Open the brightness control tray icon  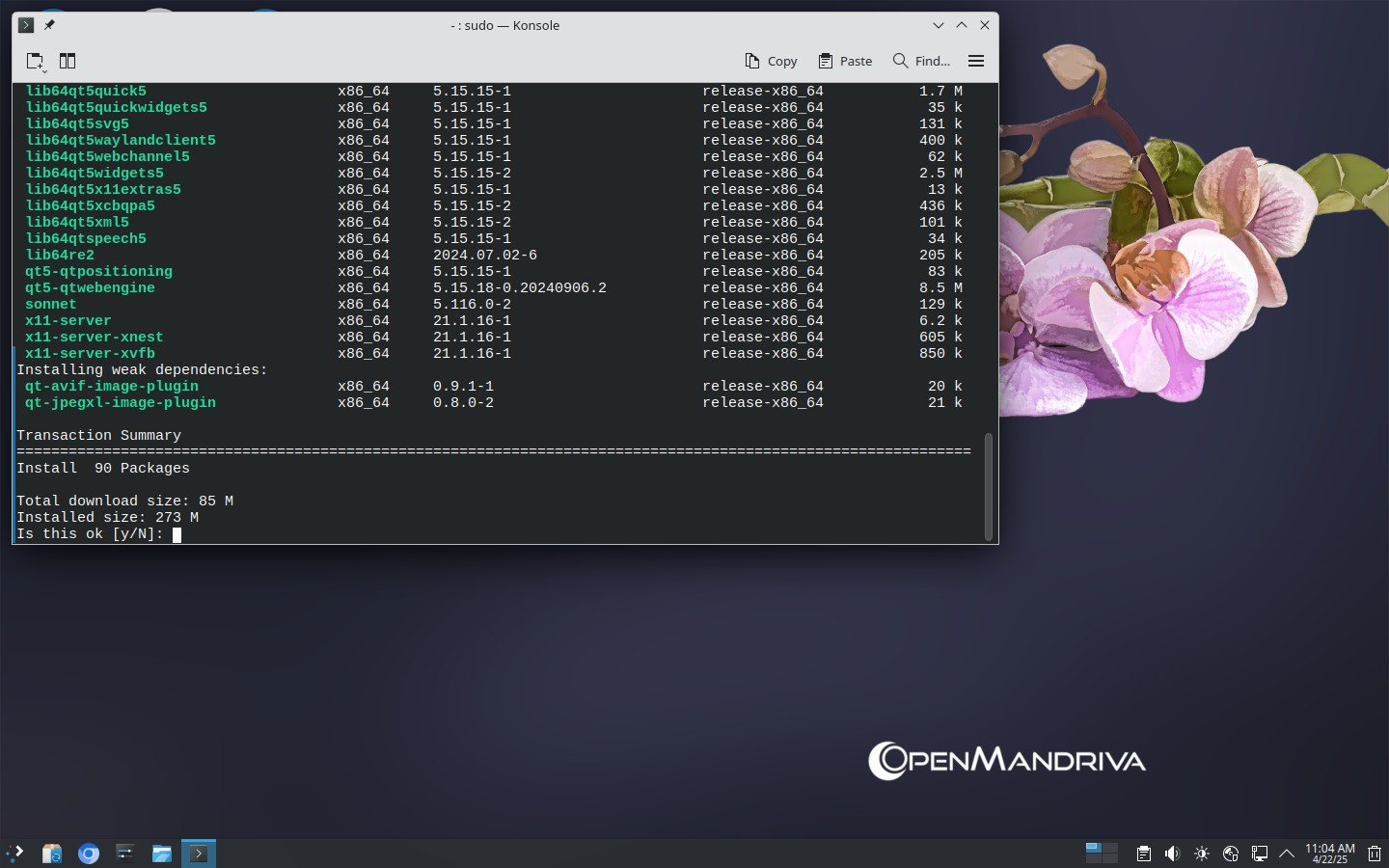(1202, 854)
